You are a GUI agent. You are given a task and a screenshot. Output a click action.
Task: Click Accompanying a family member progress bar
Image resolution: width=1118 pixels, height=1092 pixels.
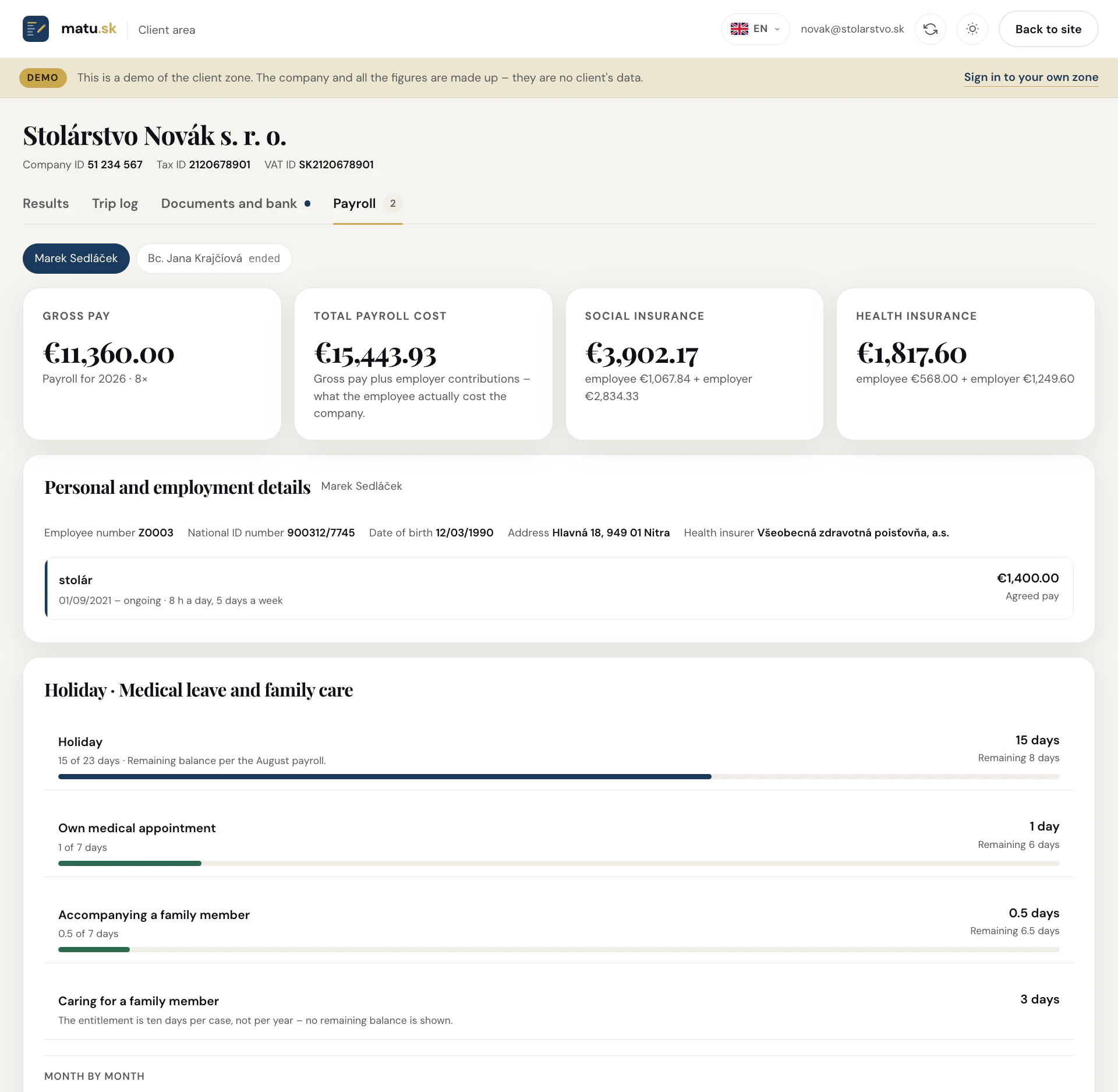pyautogui.click(x=558, y=949)
